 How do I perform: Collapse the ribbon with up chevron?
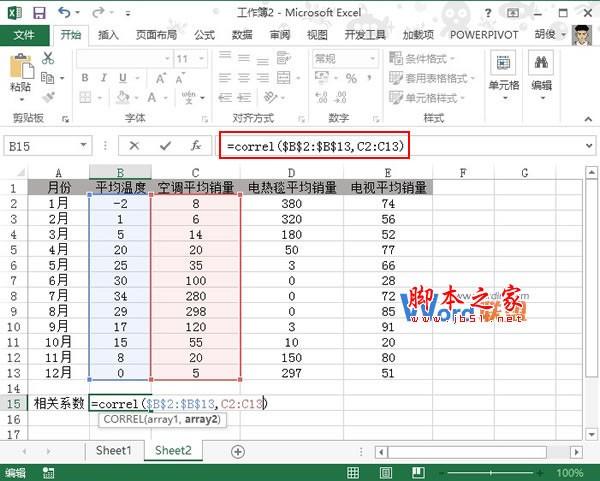click(x=588, y=119)
